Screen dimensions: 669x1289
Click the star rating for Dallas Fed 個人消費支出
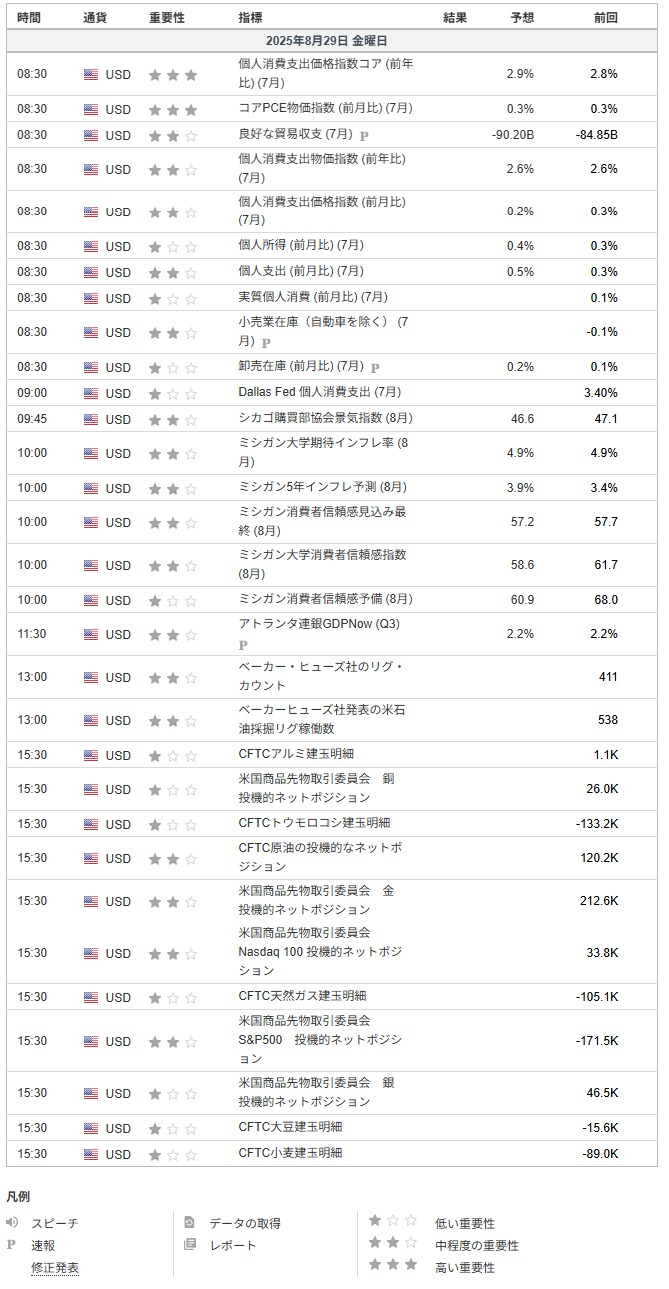(x=173, y=393)
